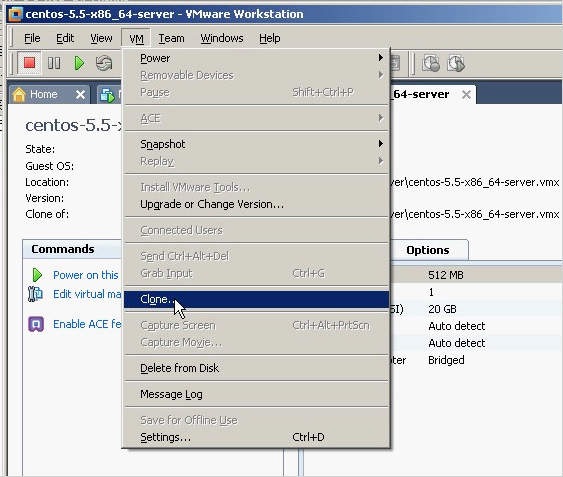Screen dimensions: 563x477
Task: Open the Team menu
Action: coord(171,38)
